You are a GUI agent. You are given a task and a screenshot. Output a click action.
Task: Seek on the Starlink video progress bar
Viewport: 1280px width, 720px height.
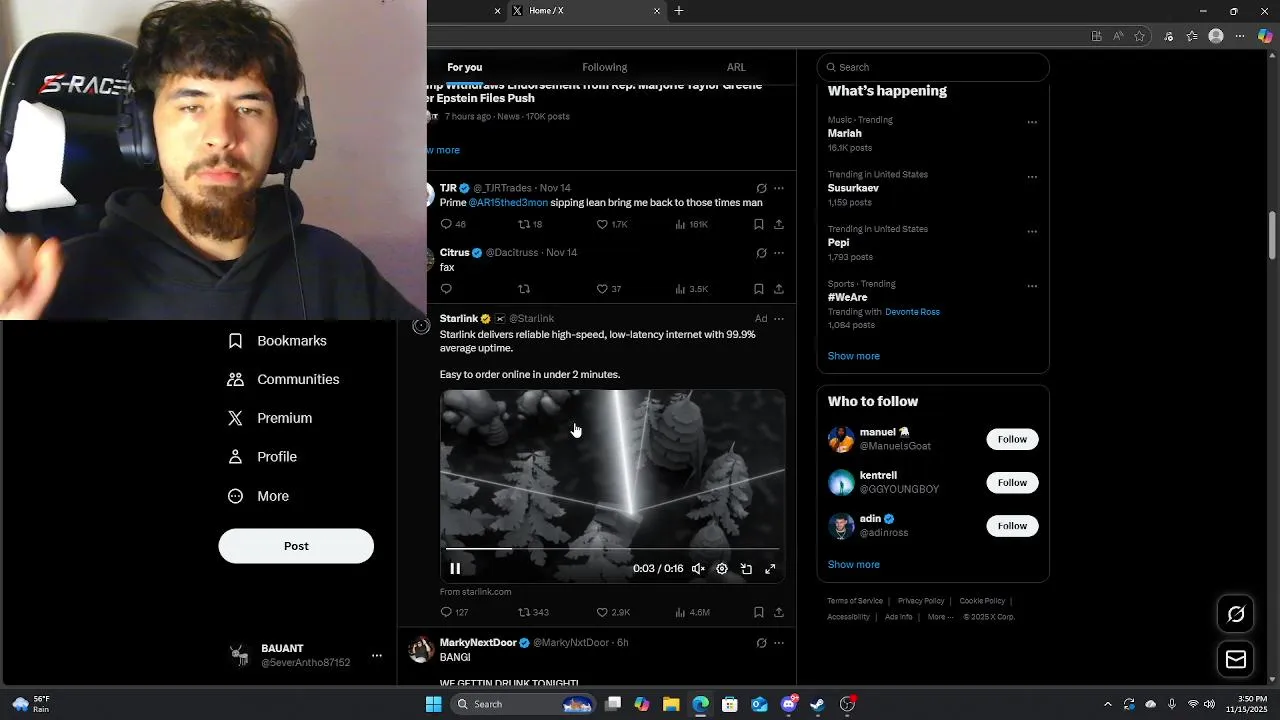612,549
